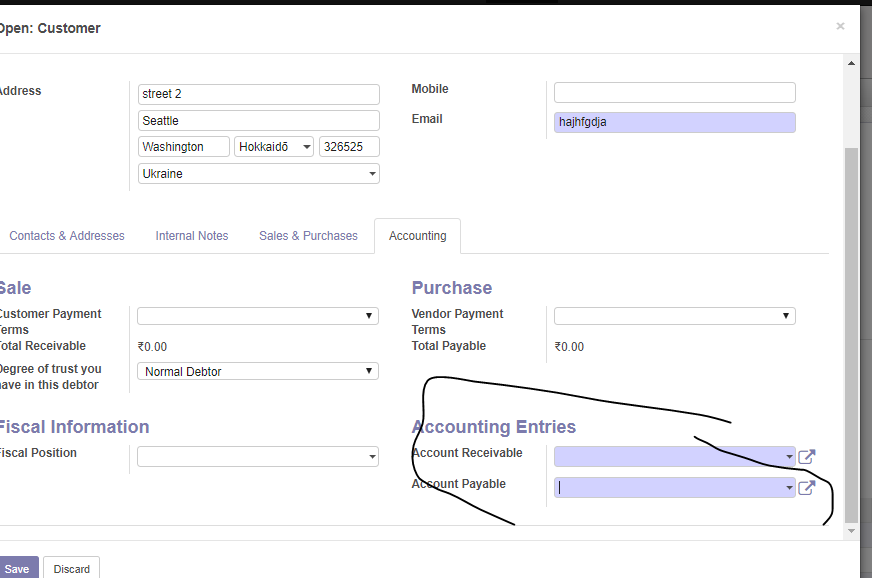Go to the Sales & Purchases tab
Screen dimensions: 872x578
(308, 236)
